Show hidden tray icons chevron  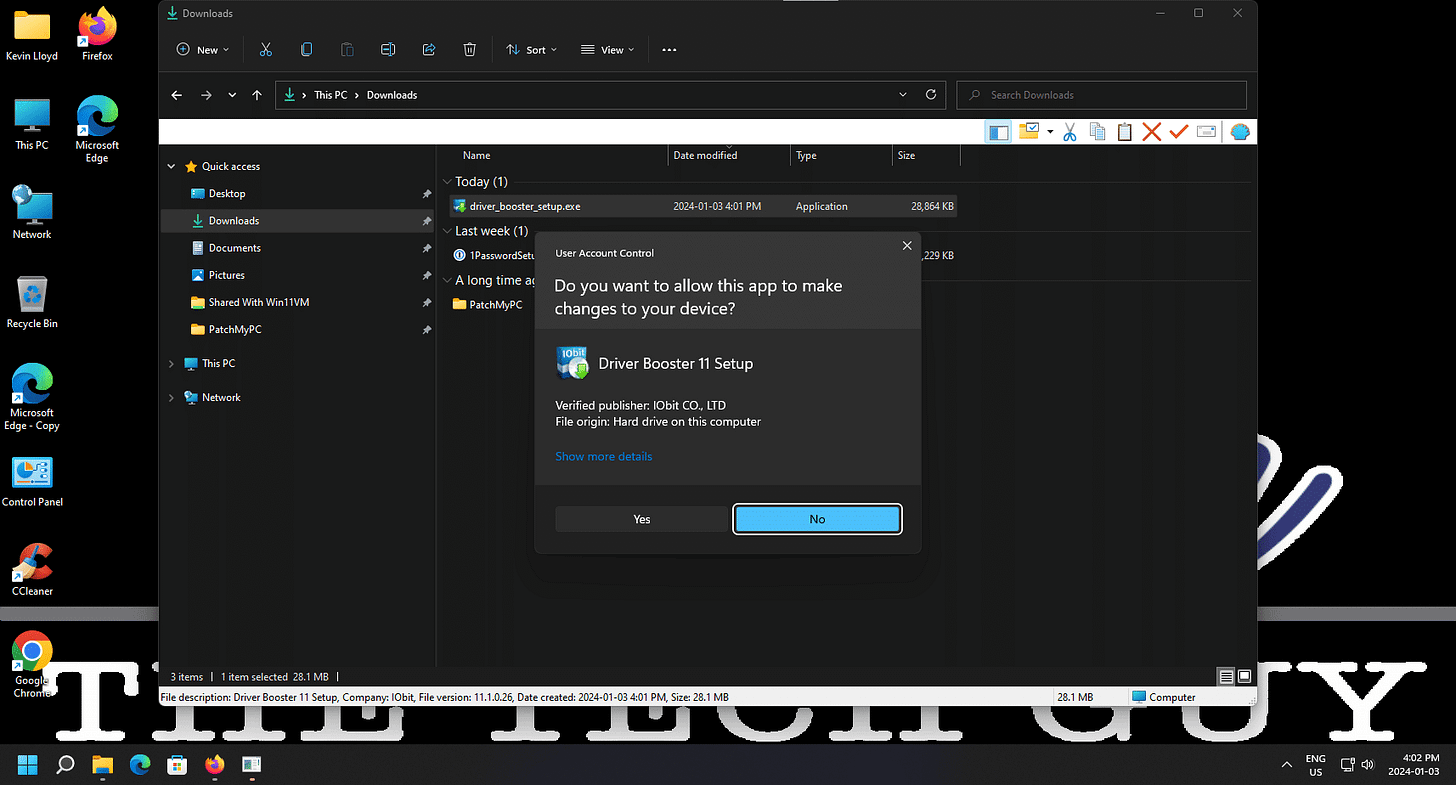click(x=1286, y=765)
